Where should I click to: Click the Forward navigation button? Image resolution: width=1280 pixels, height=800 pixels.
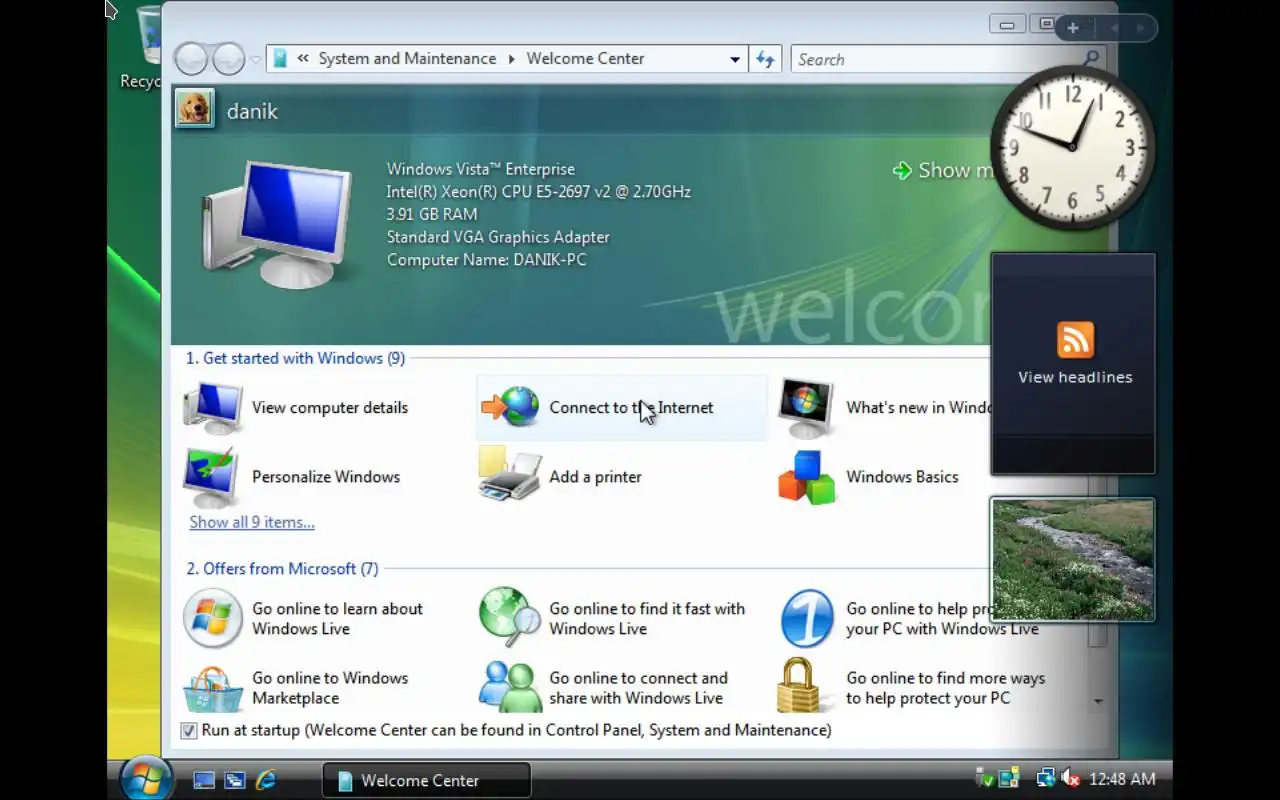click(228, 59)
